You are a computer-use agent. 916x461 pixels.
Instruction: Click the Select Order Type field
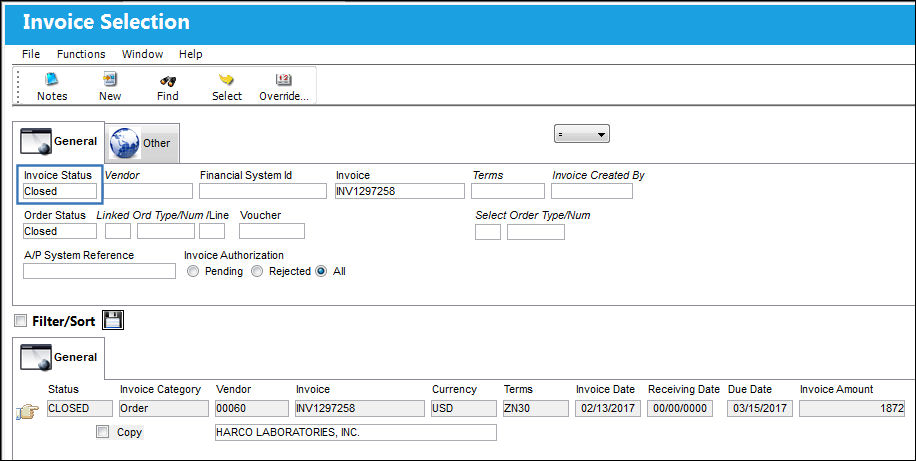488,232
